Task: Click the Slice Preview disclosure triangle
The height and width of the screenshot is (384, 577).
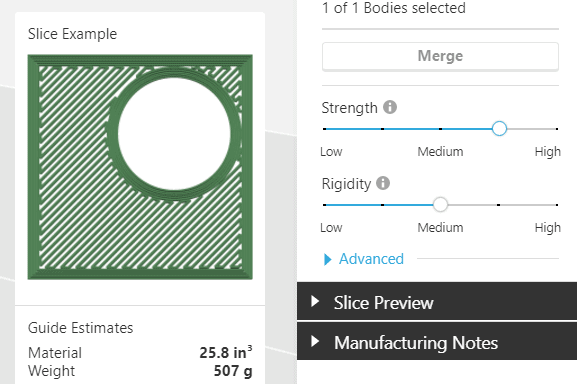Action: click(x=315, y=301)
